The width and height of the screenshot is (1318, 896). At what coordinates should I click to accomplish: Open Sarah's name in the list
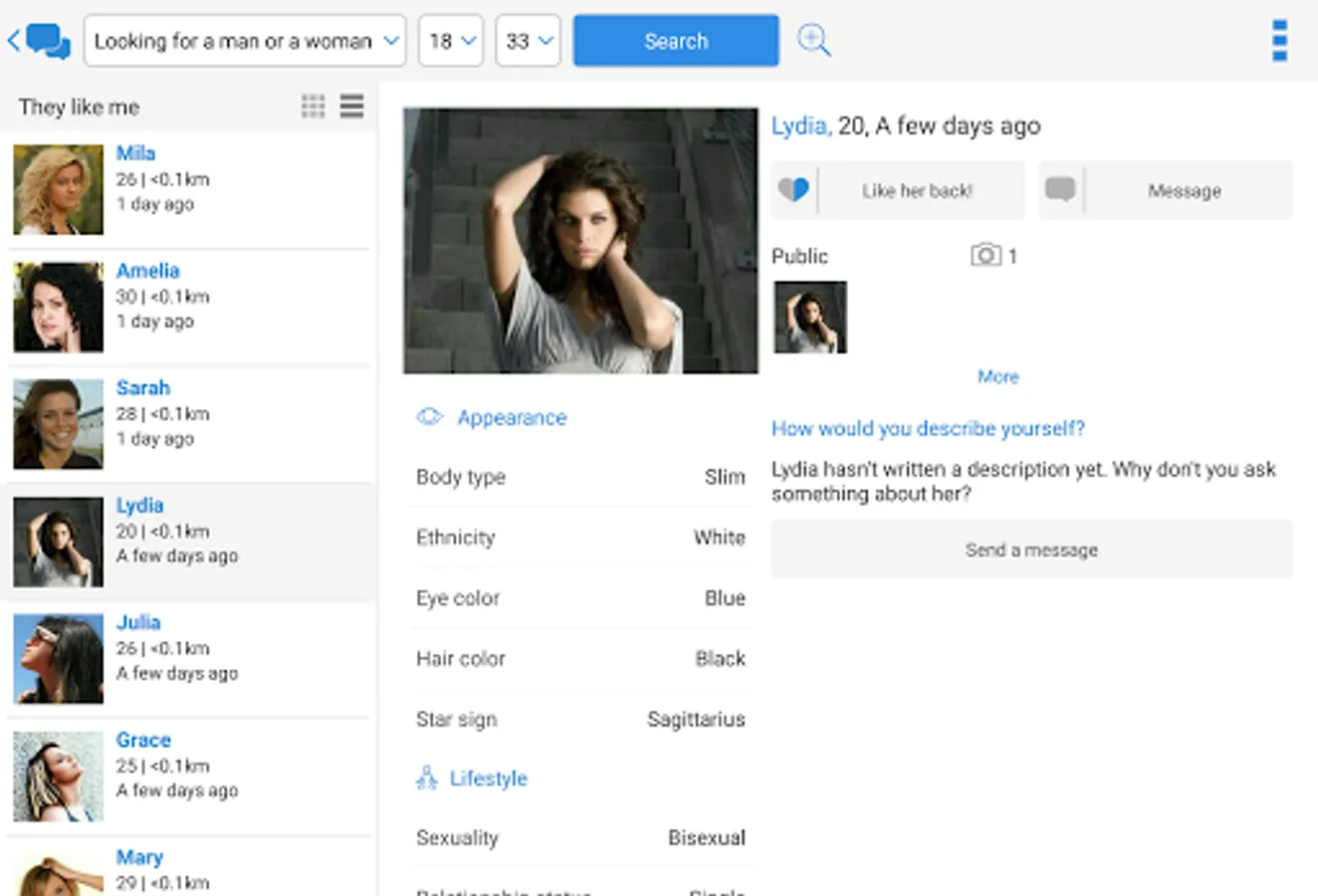coord(142,388)
